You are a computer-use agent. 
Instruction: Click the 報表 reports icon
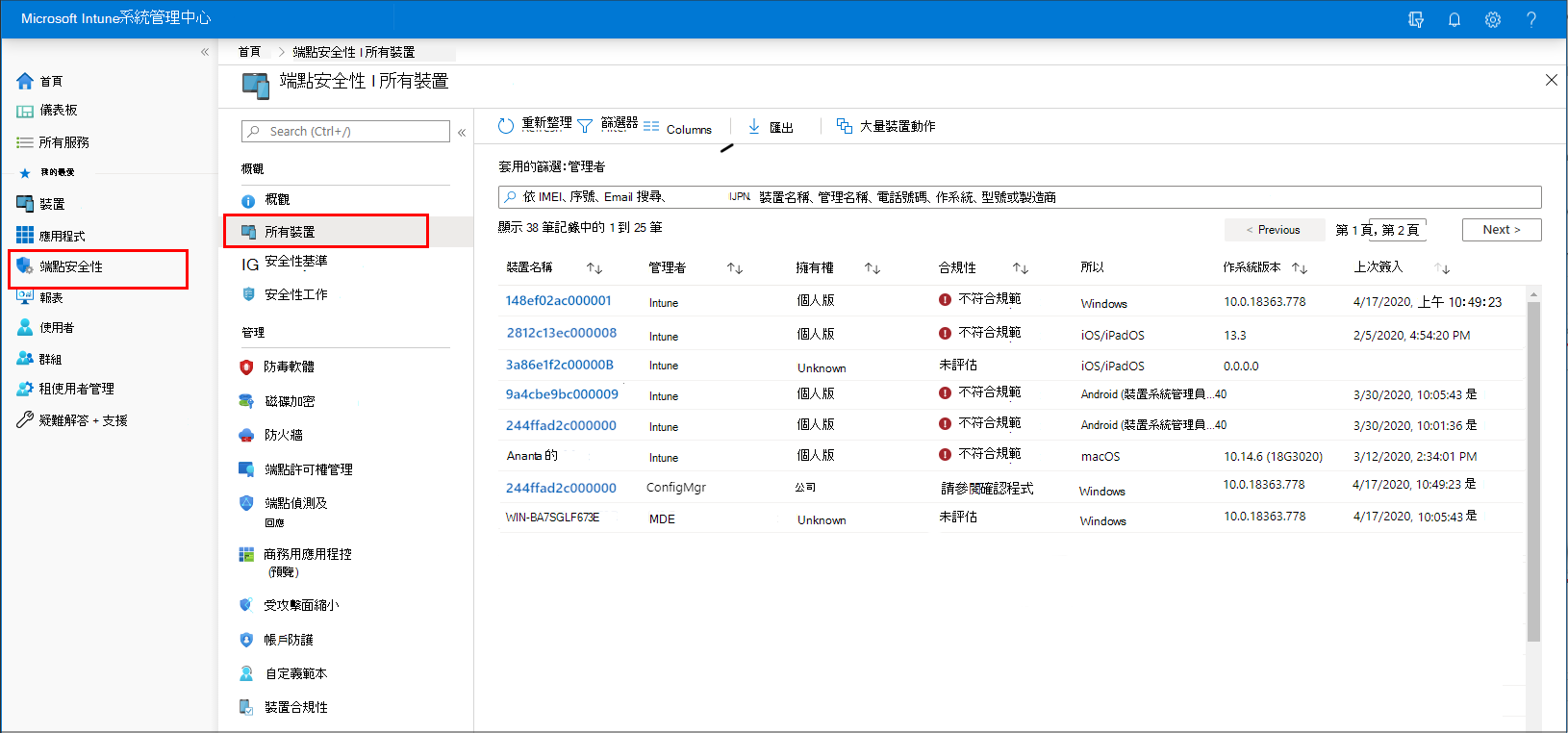(25, 297)
